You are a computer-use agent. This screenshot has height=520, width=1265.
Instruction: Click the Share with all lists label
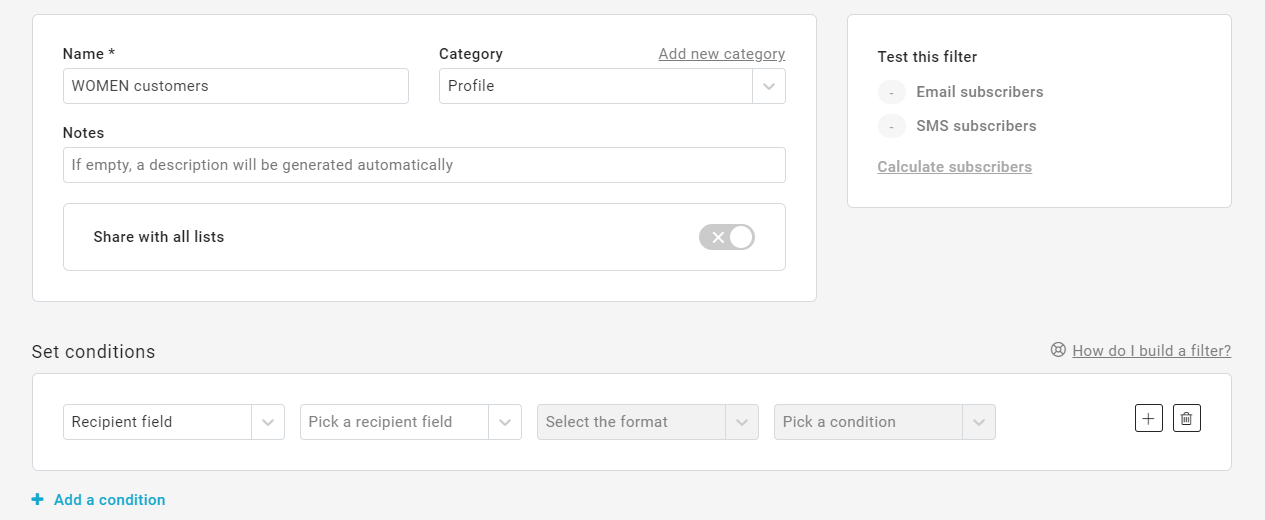[x=159, y=237]
